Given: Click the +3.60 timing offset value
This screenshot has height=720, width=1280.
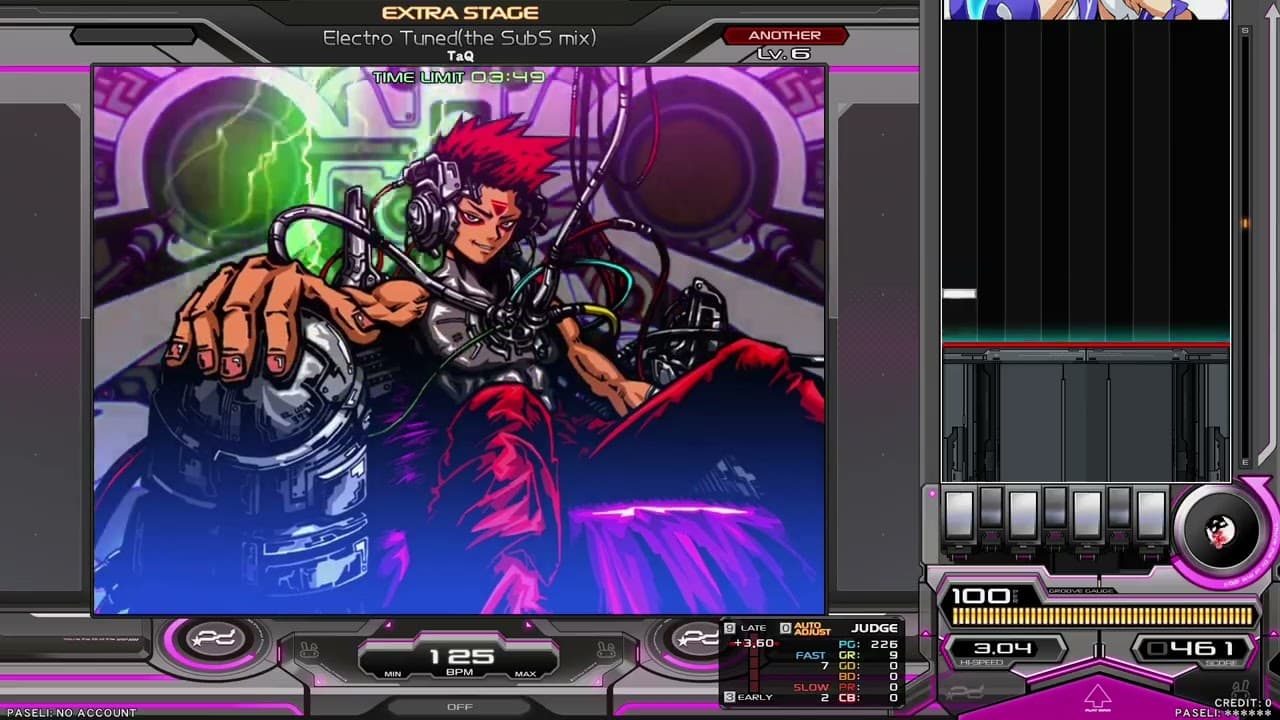Looking at the screenshot, I should tap(753, 643).
